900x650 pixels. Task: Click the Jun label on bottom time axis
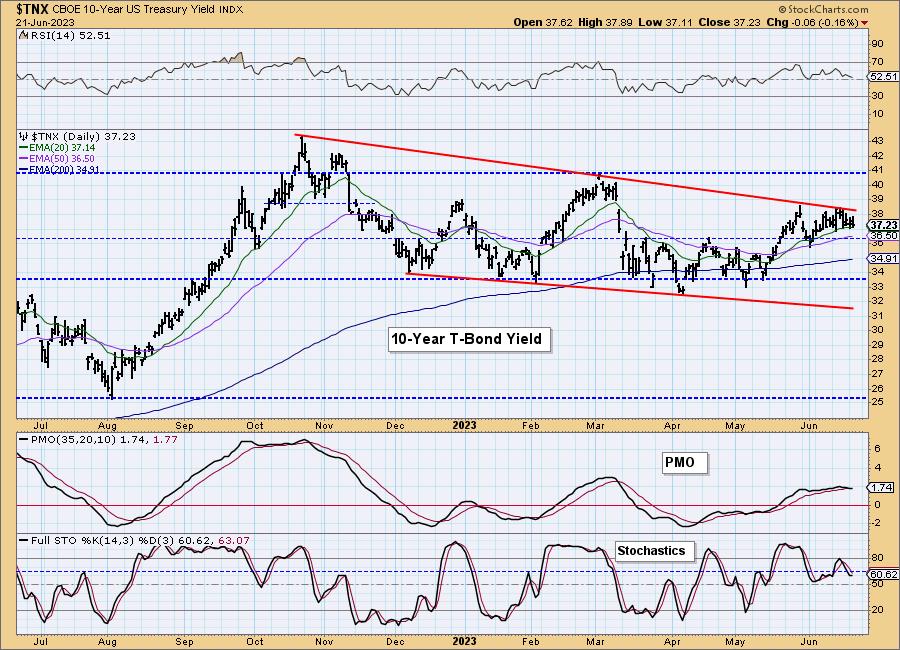(809, 641)
